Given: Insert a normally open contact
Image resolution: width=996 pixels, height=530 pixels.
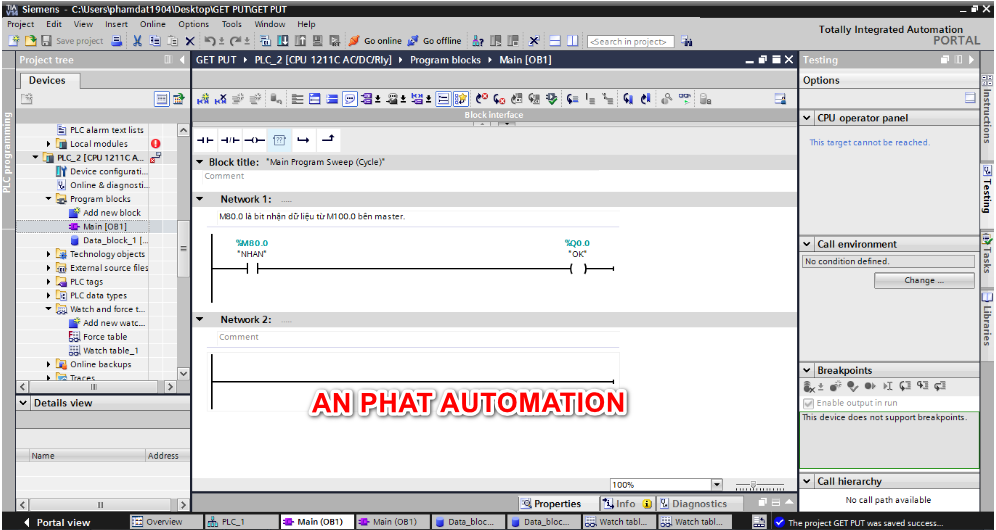Looking at the screenshot, I should [x=205, y=140].
